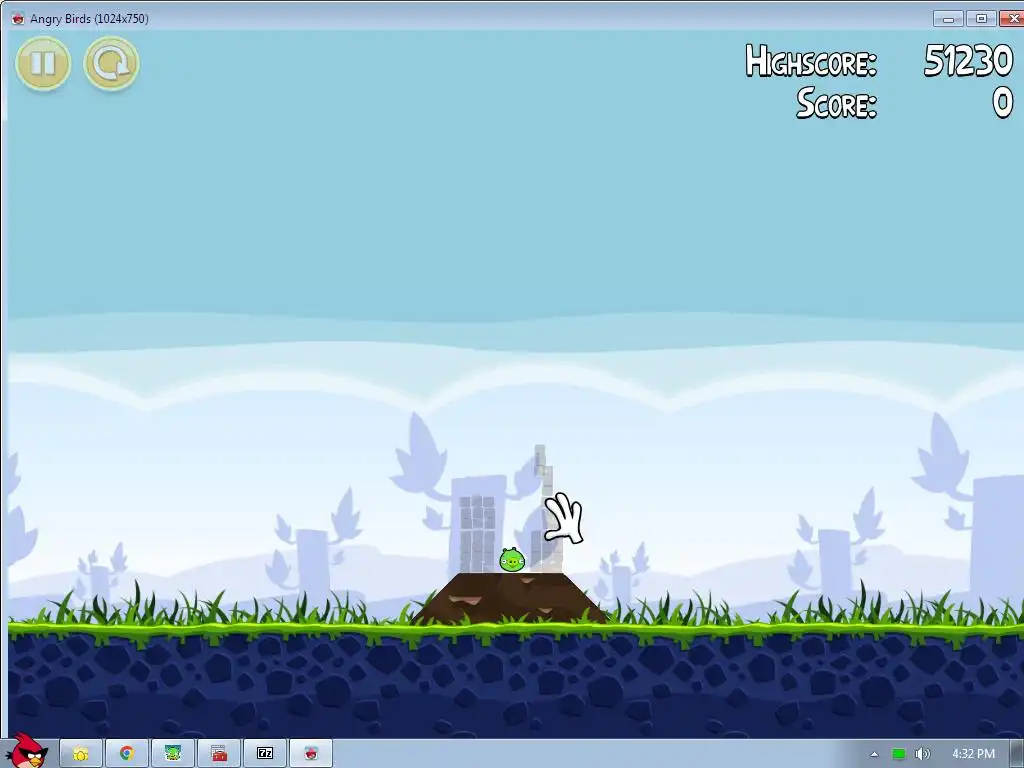Click the green pig on the hill

512,560
